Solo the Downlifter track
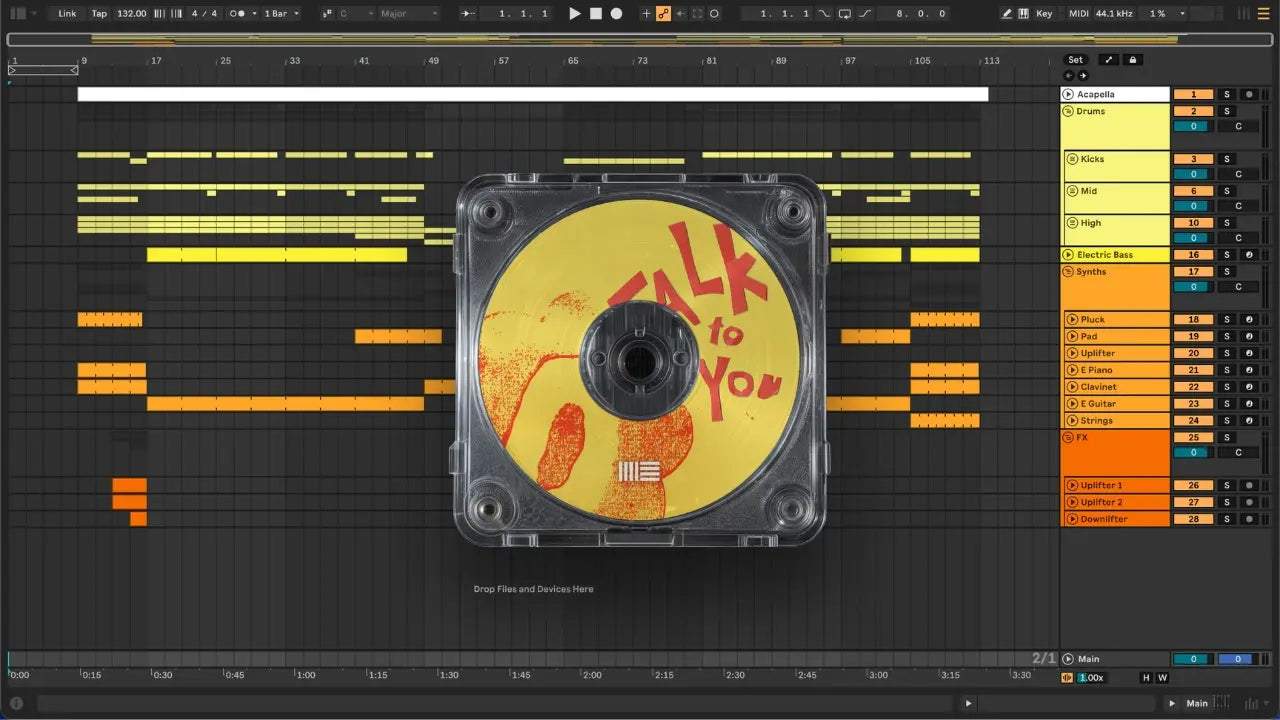 pyautogui.click(x=1227, y=519)
